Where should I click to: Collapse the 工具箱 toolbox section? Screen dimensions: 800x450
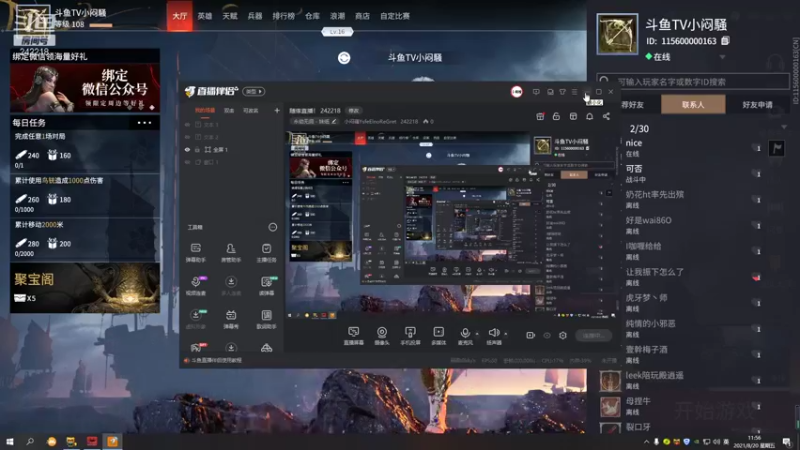(273, 227)
